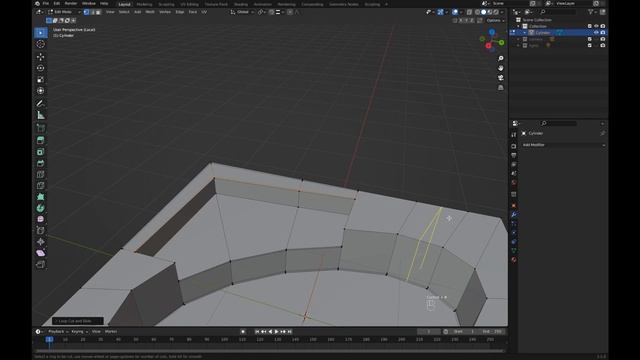640x360 pixels.
Task: Select the Poly Build tool
Action: coord(40,197)
